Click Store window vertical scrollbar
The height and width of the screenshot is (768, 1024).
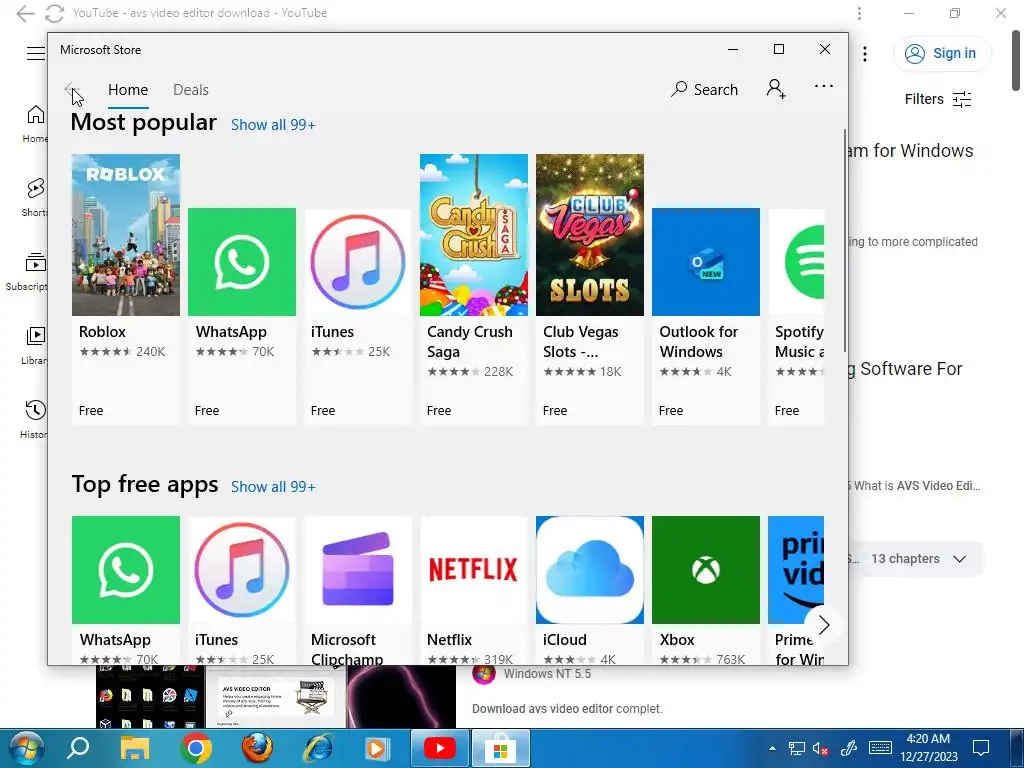point(845,240)
